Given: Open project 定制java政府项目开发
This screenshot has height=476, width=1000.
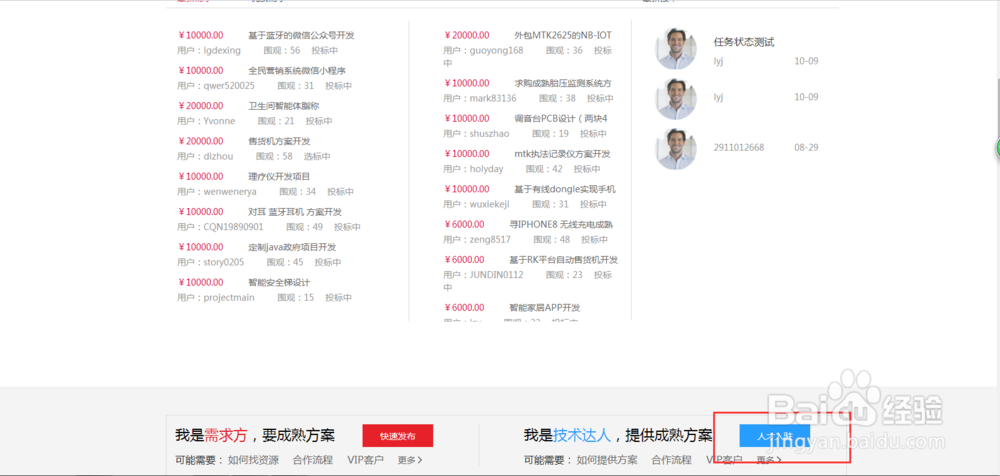Looking at the screenshot, I should [x=292, y=247].
